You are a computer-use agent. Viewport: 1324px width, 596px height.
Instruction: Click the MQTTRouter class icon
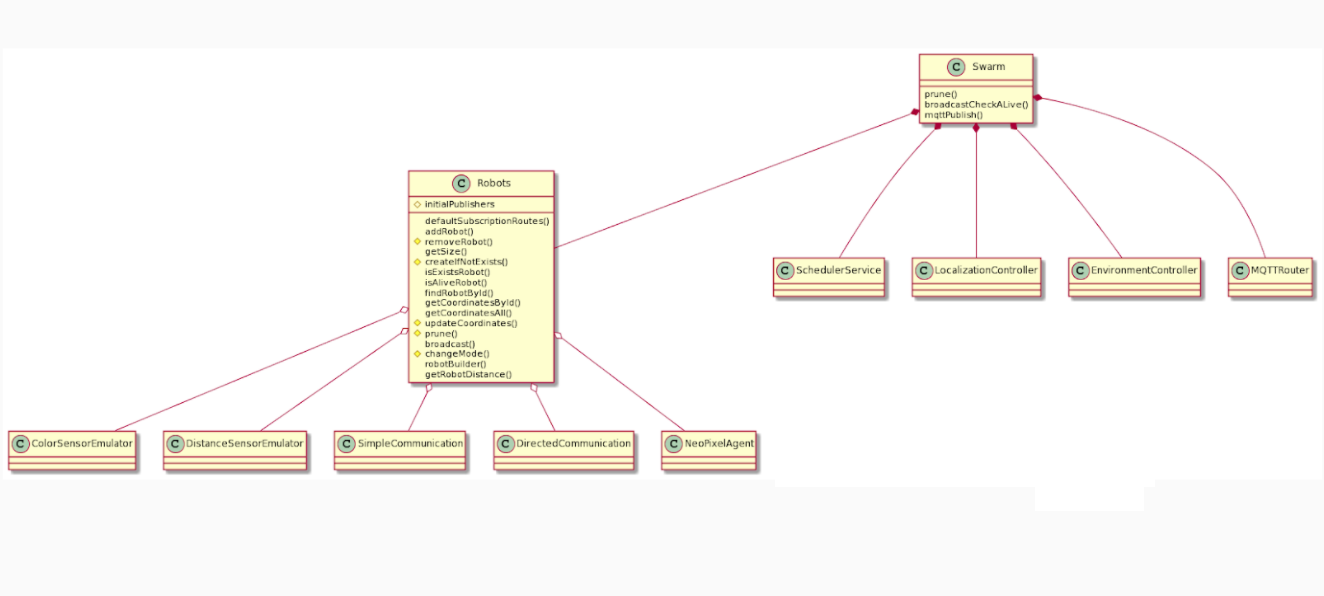point(1238,269)
